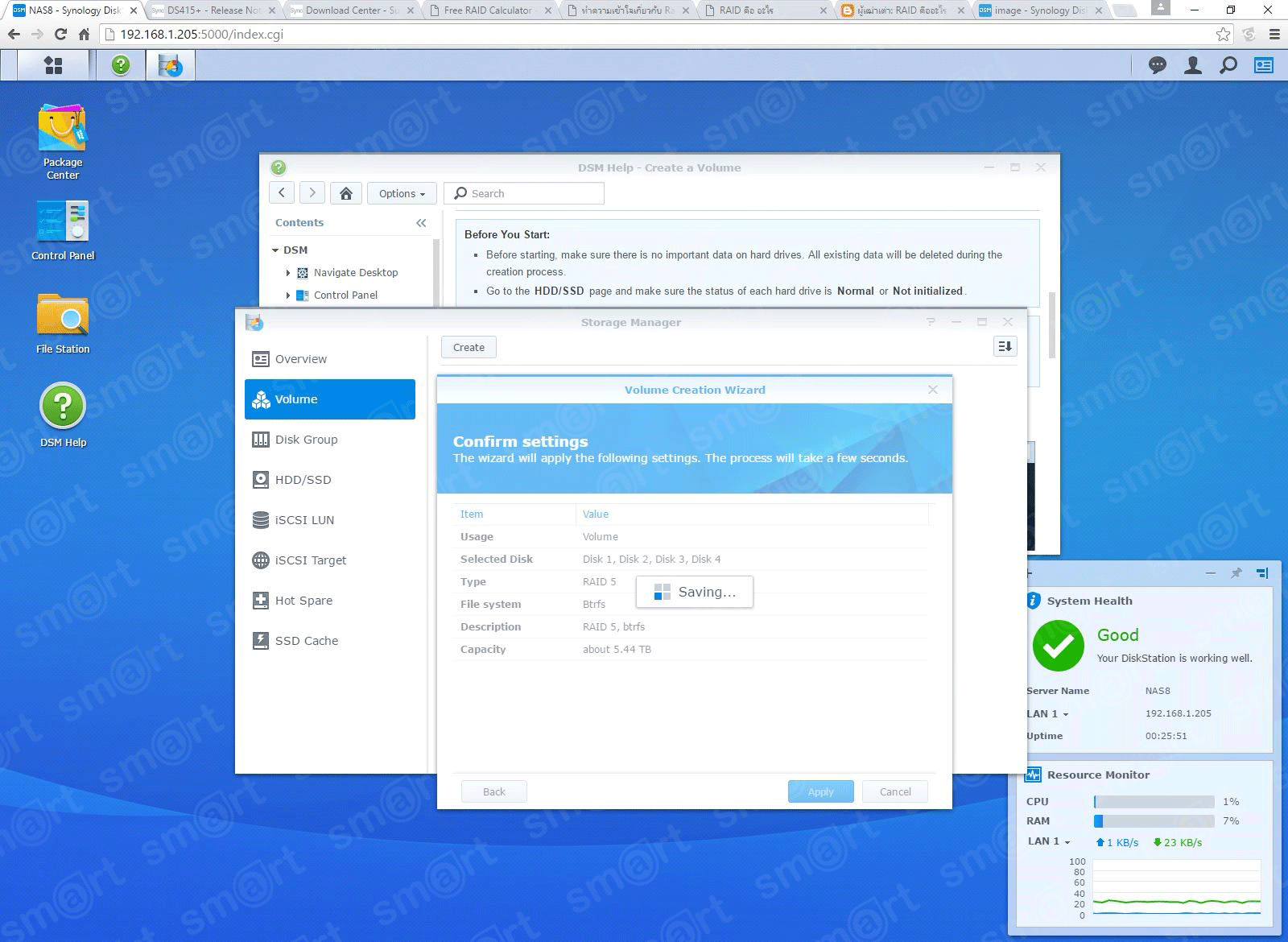Open Hot Spare section
The image size is (1288, 942).
coord(330,601)
